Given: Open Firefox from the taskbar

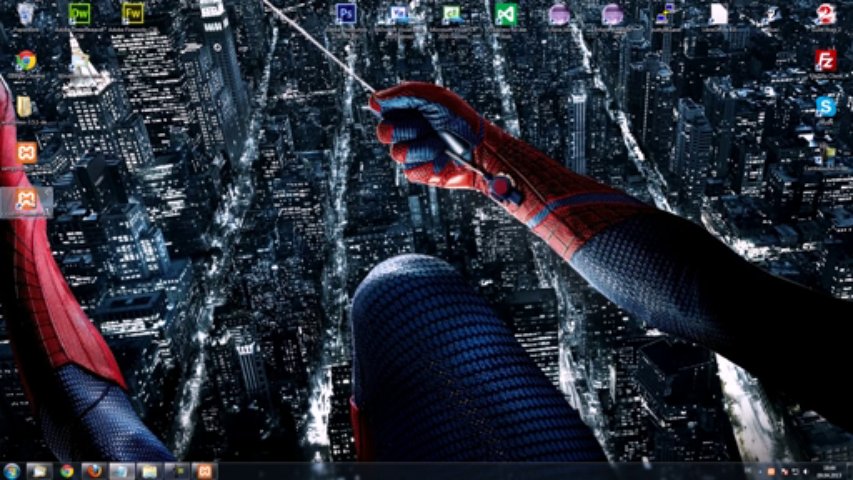Looking at the screenshot, I should click(x=94, y=471).
